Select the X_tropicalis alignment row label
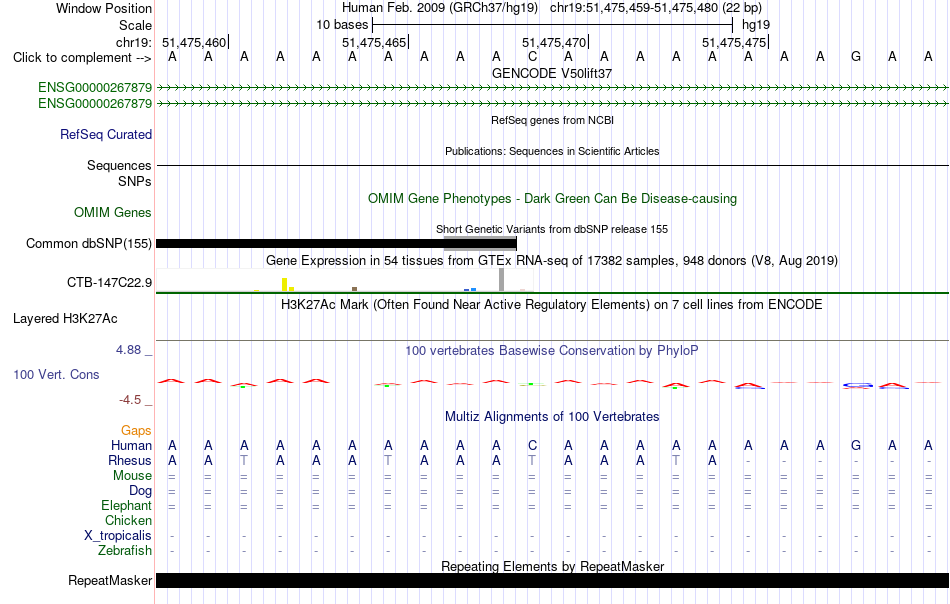Image resolution: width=950 pixels, height=604 pixels. point(118,536)
